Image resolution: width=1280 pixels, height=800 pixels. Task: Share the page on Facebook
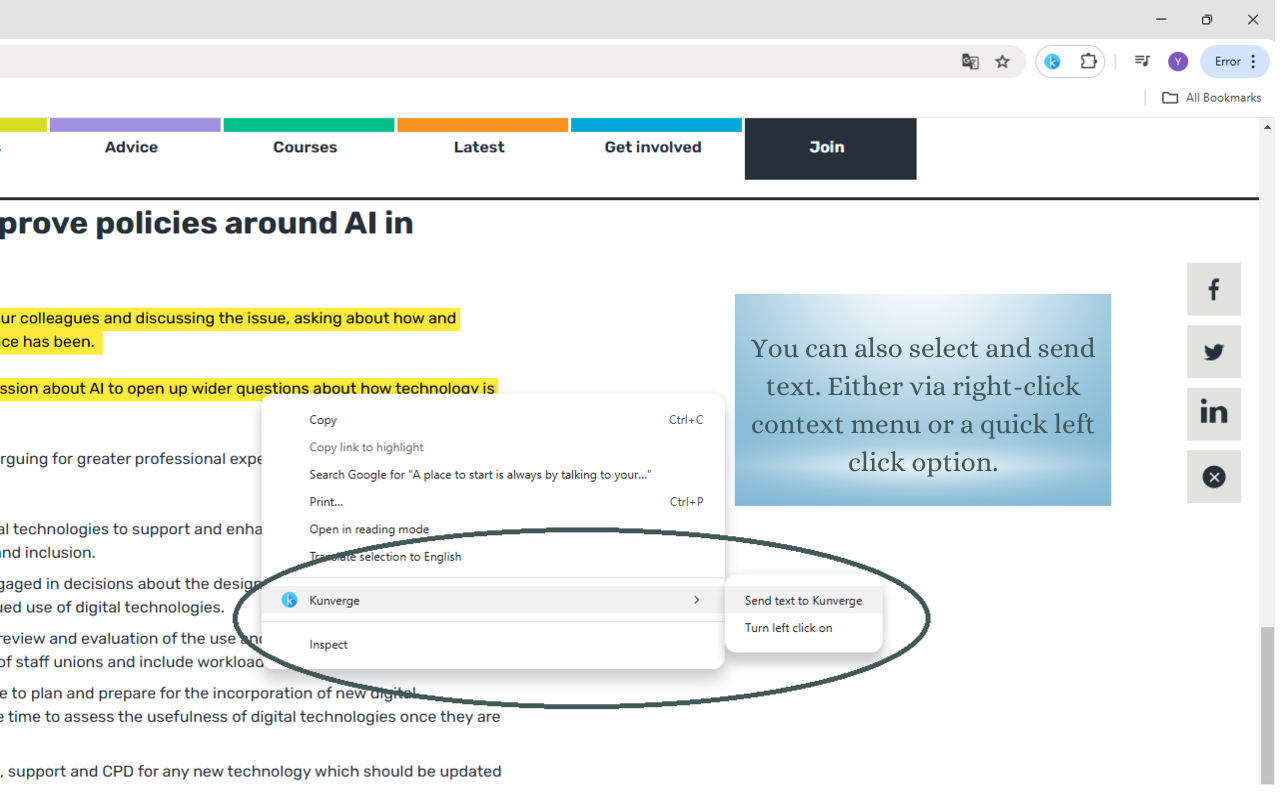[x=1214, y=290]
